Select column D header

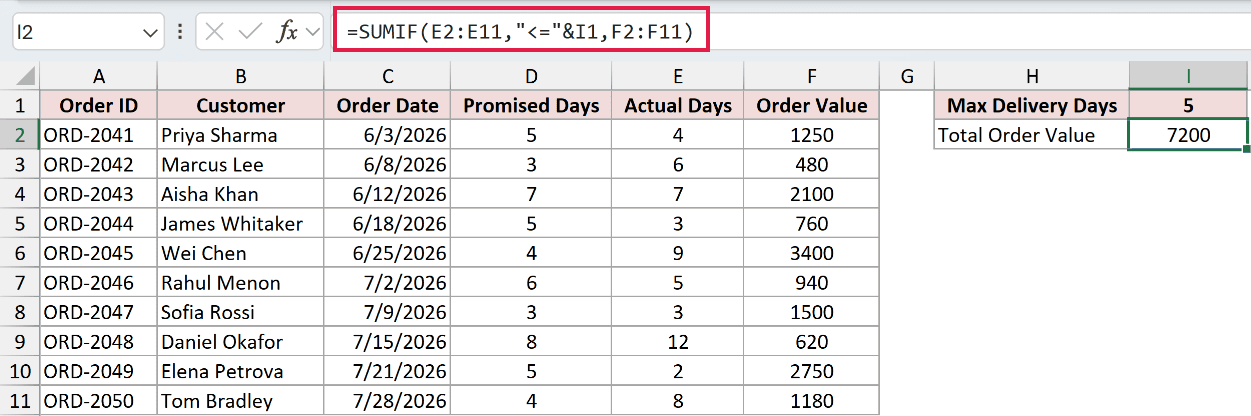[x=531, y=75]
